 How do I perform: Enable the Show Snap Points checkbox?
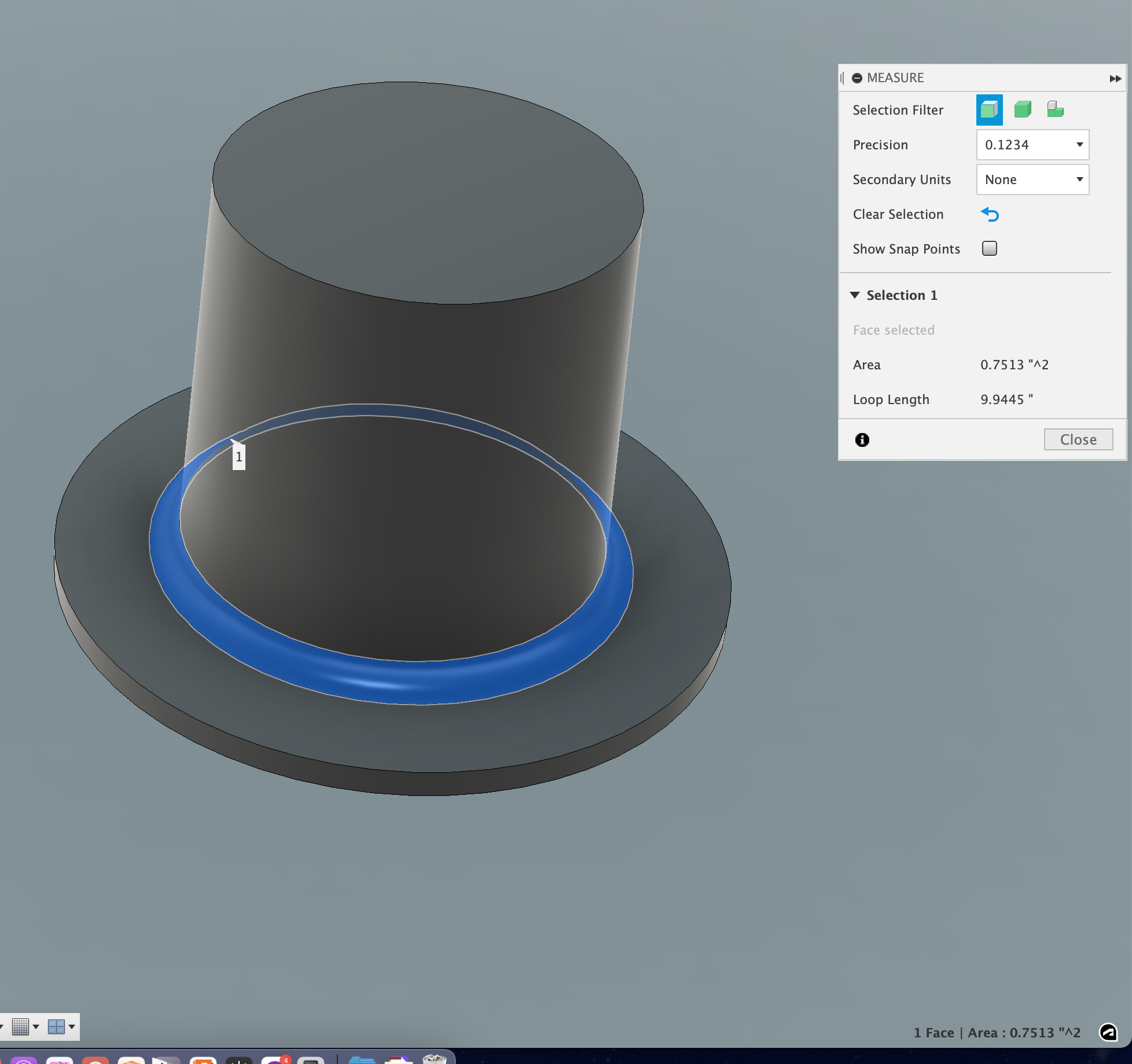click(989, 248)
